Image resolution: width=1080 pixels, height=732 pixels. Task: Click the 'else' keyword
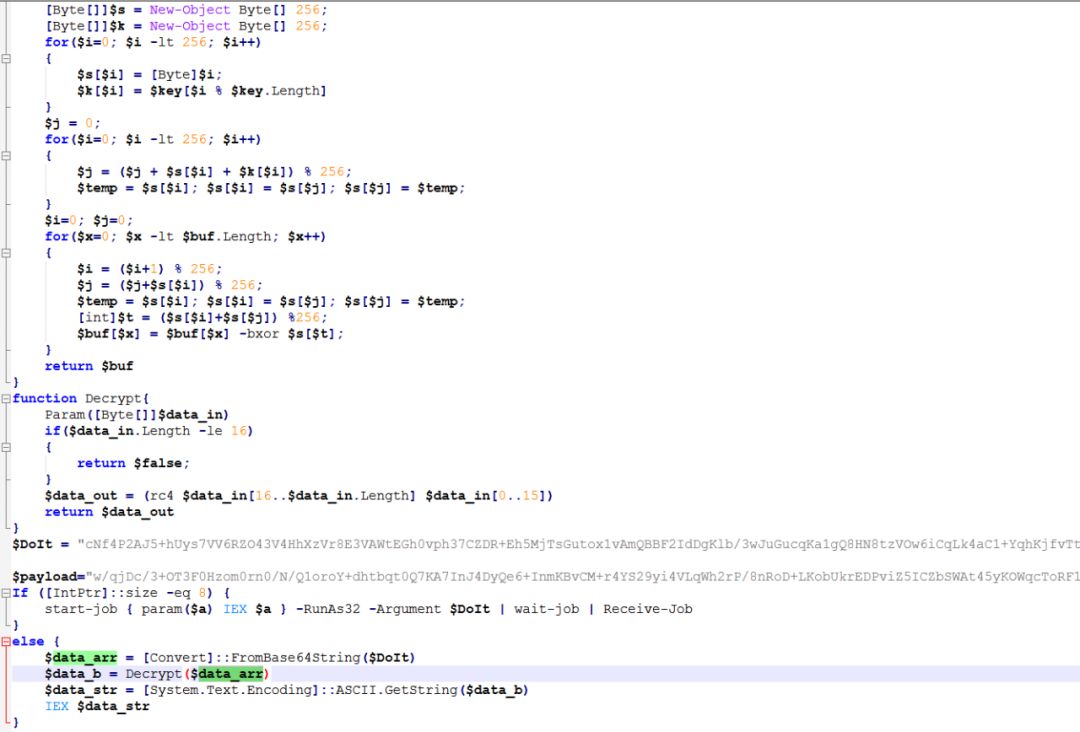28,642
